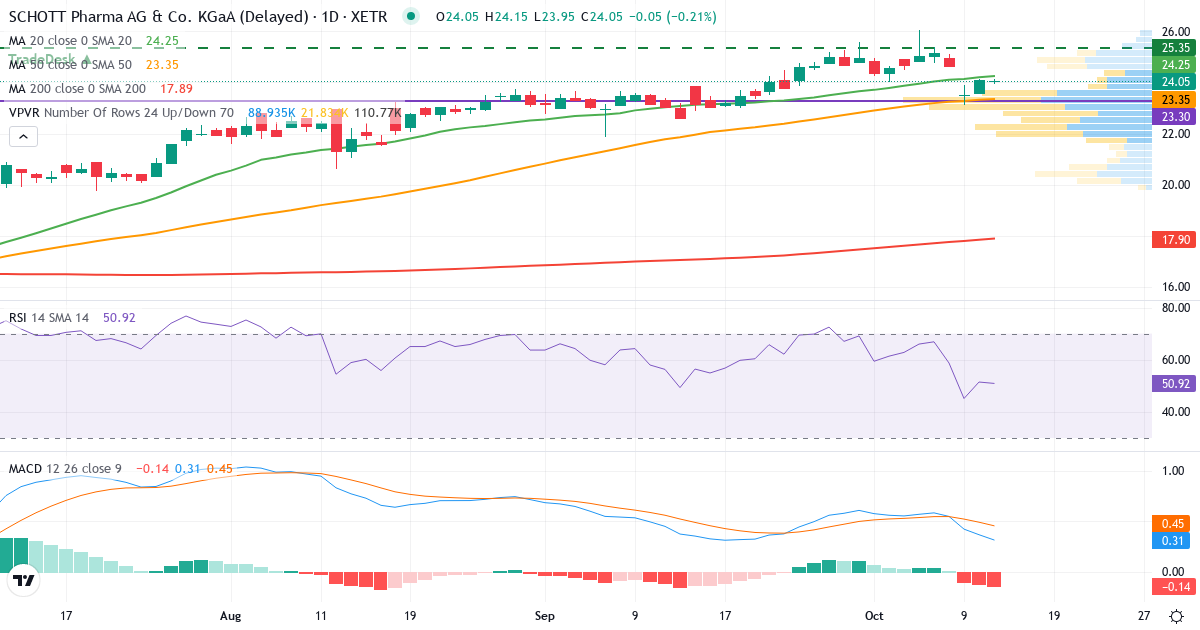Click VPVR up volume 88.935K value

271,113
